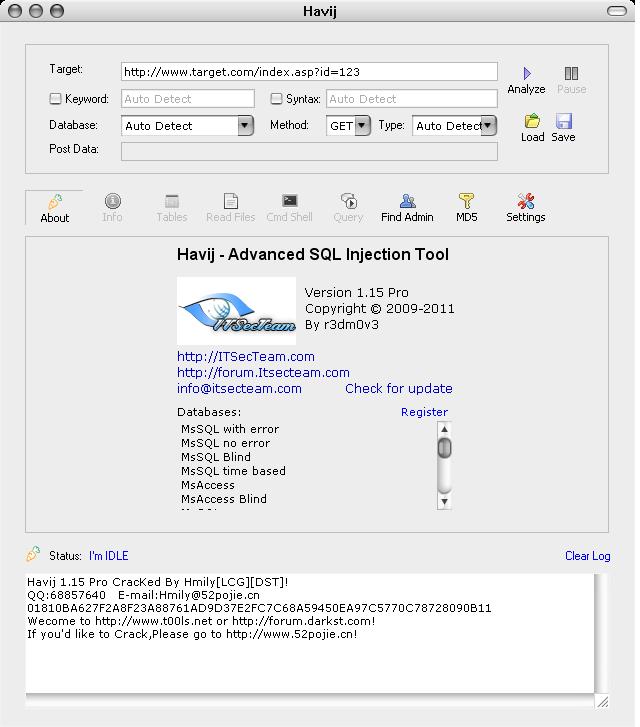Open the Cmd Shell tab icon
Image resolution: width=640 pixels, height=727 pixels.
(289, 201)
